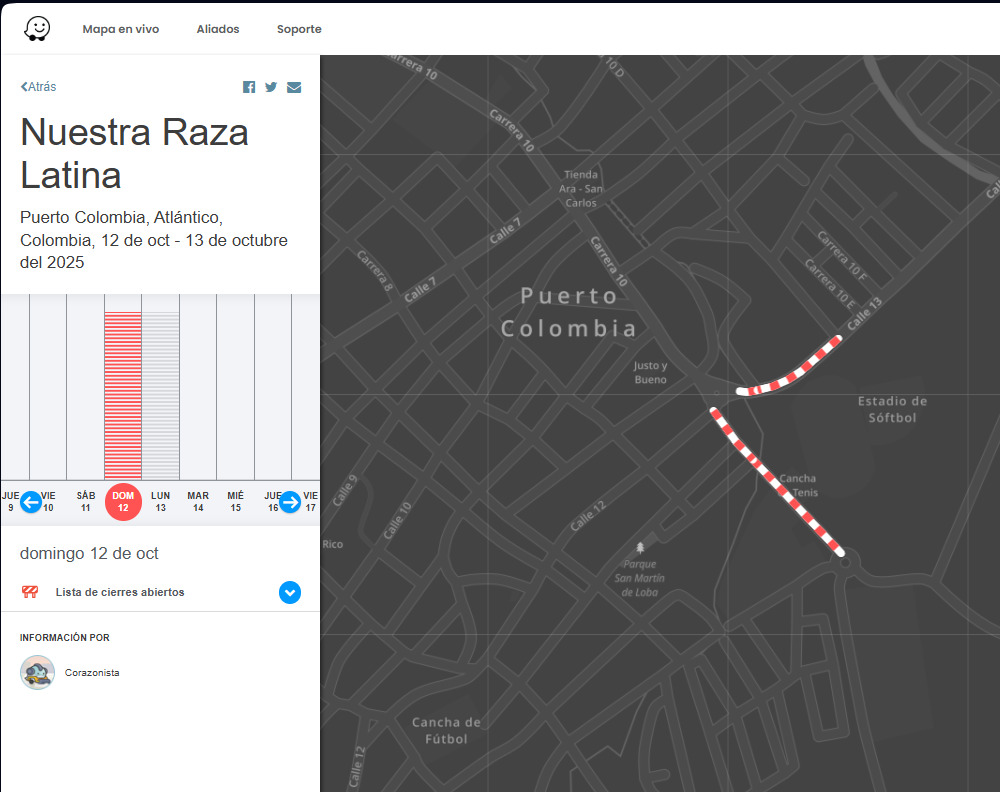
Task: Click the road closure barrier icon
Action: point(30,592)
